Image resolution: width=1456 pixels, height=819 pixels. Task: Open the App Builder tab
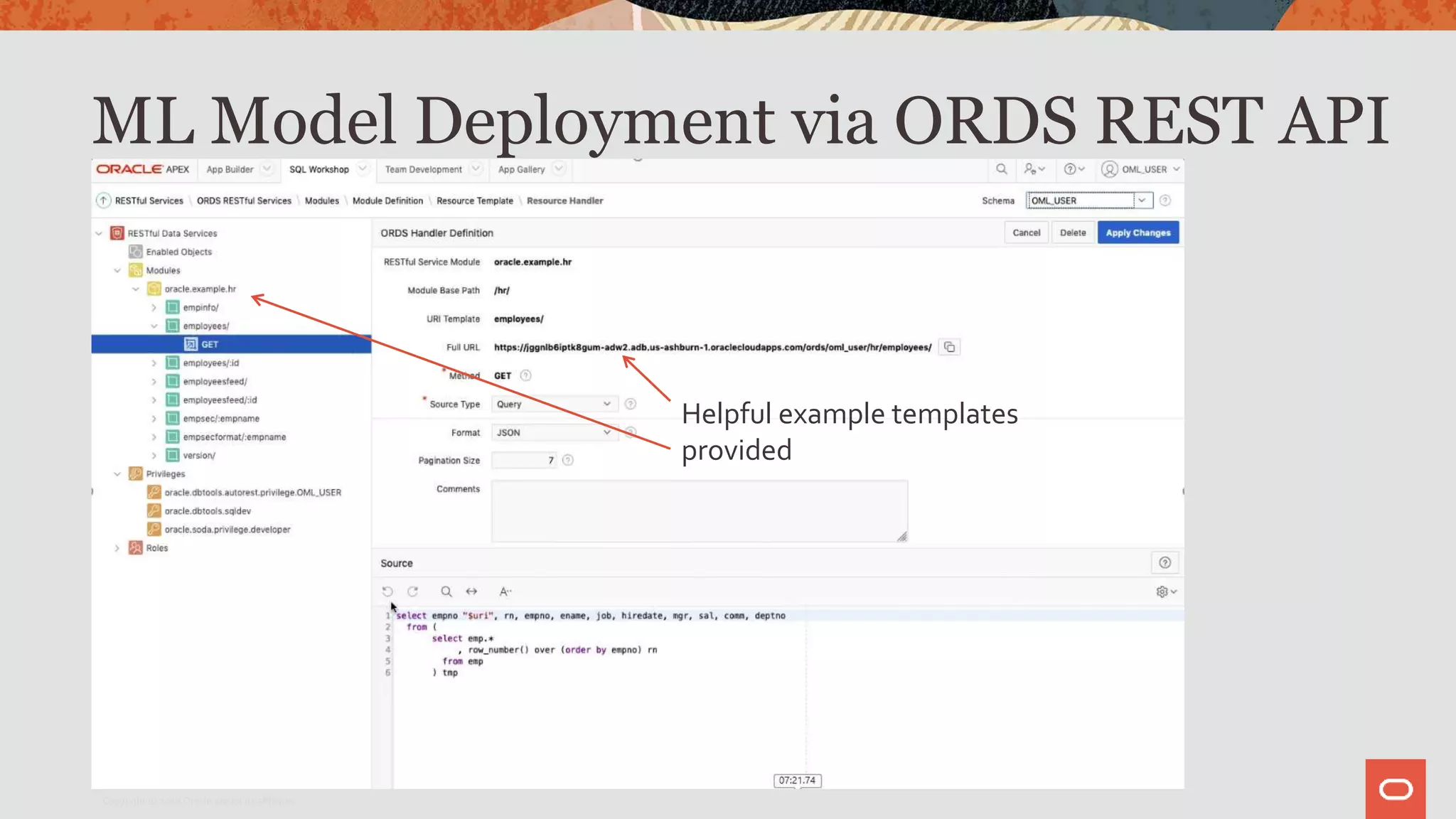tap(230, 169)
